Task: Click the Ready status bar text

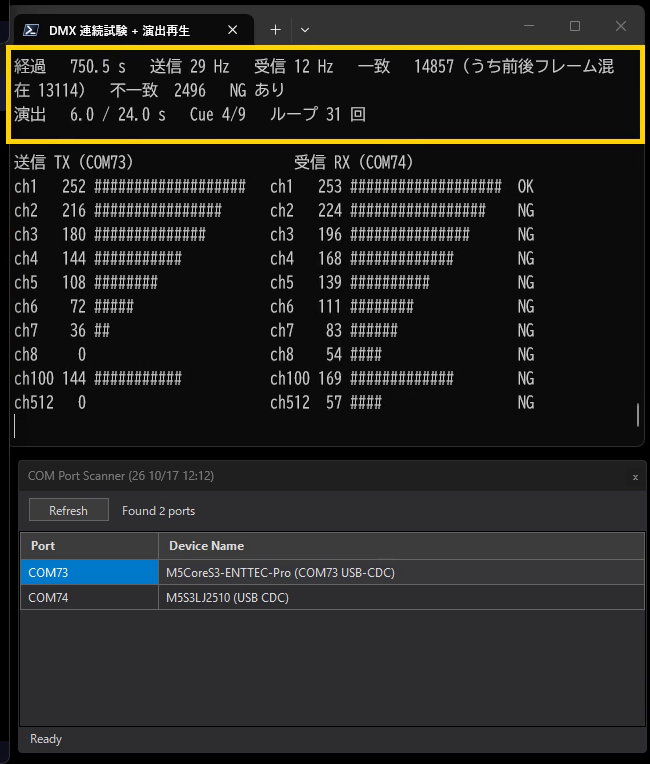Action: click(x=46, y=739)
